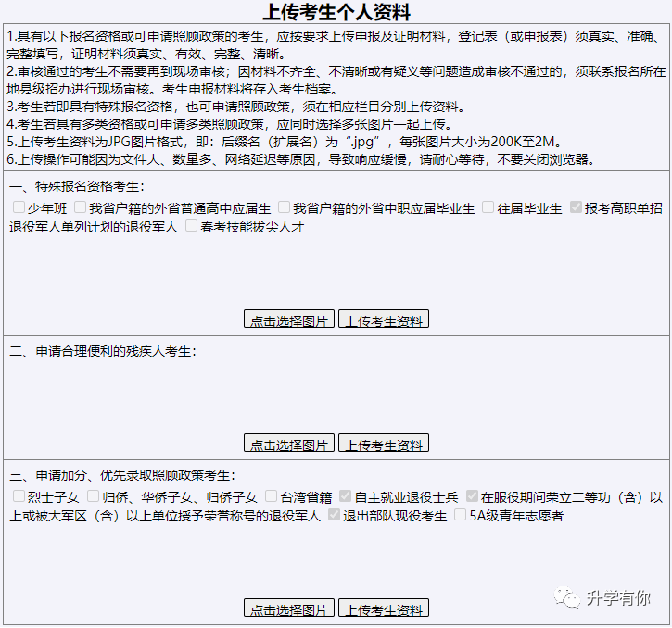The image size is (672, 628).
Task: Select the 台湾省籍 checkbox
Action: [x=271, y=496]
